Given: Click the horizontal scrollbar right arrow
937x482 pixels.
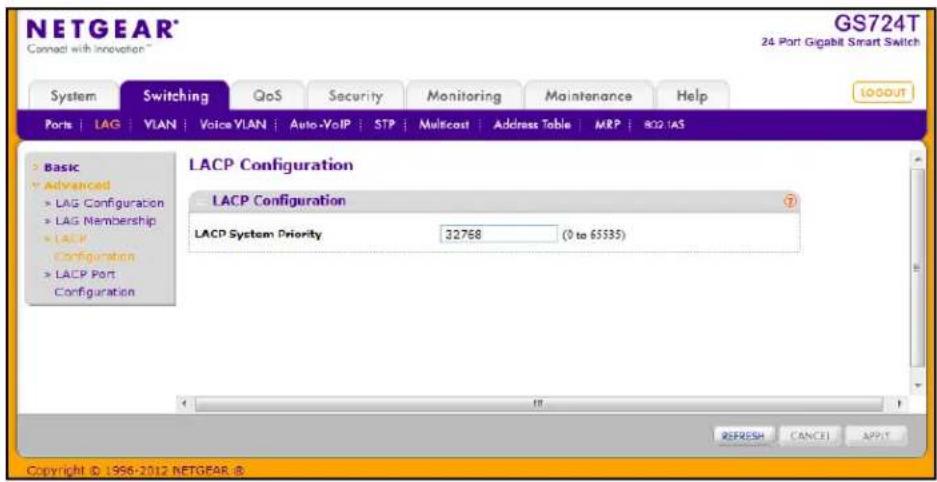Looking at the screenshot, I should click(x=899, y=404).
